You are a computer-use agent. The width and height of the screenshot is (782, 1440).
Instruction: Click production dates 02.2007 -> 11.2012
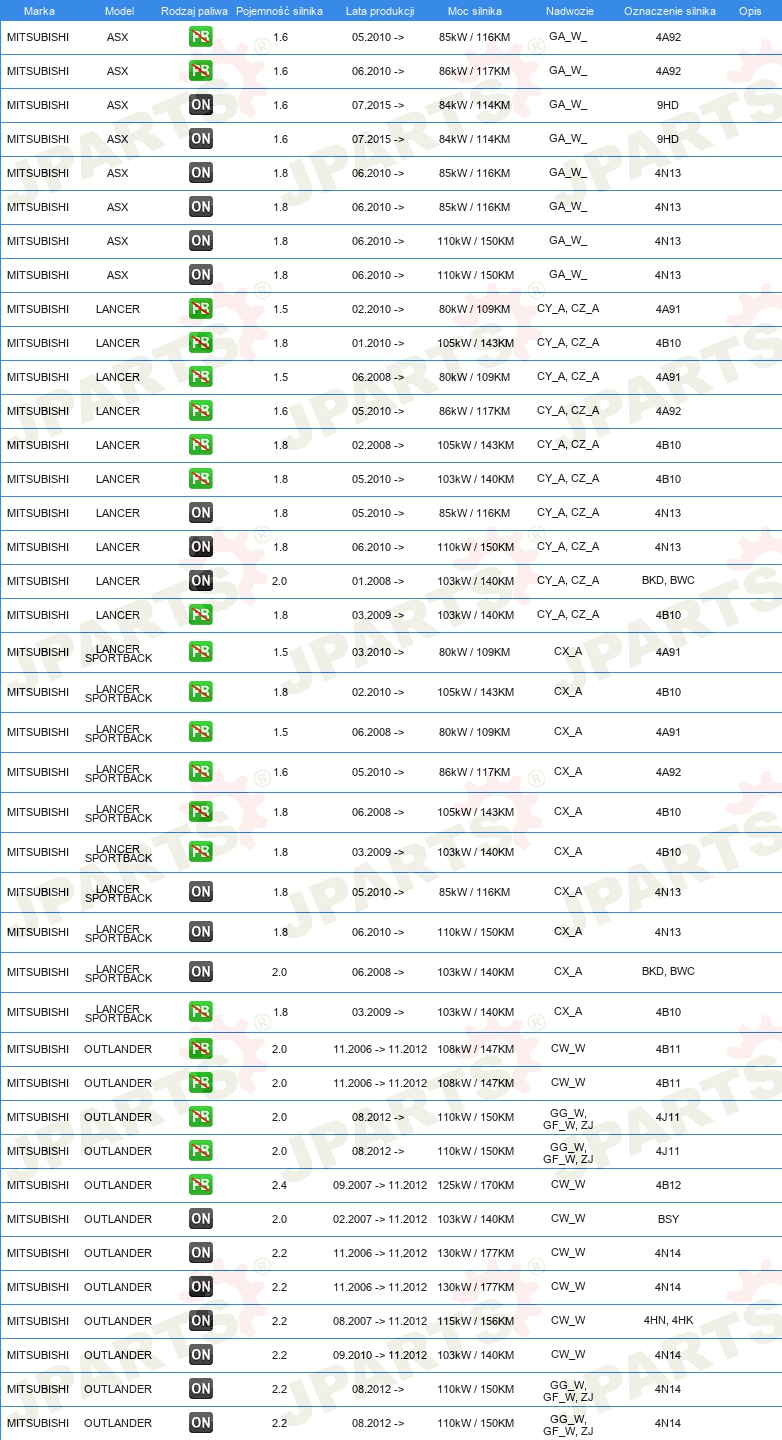tap(380, 1219)
